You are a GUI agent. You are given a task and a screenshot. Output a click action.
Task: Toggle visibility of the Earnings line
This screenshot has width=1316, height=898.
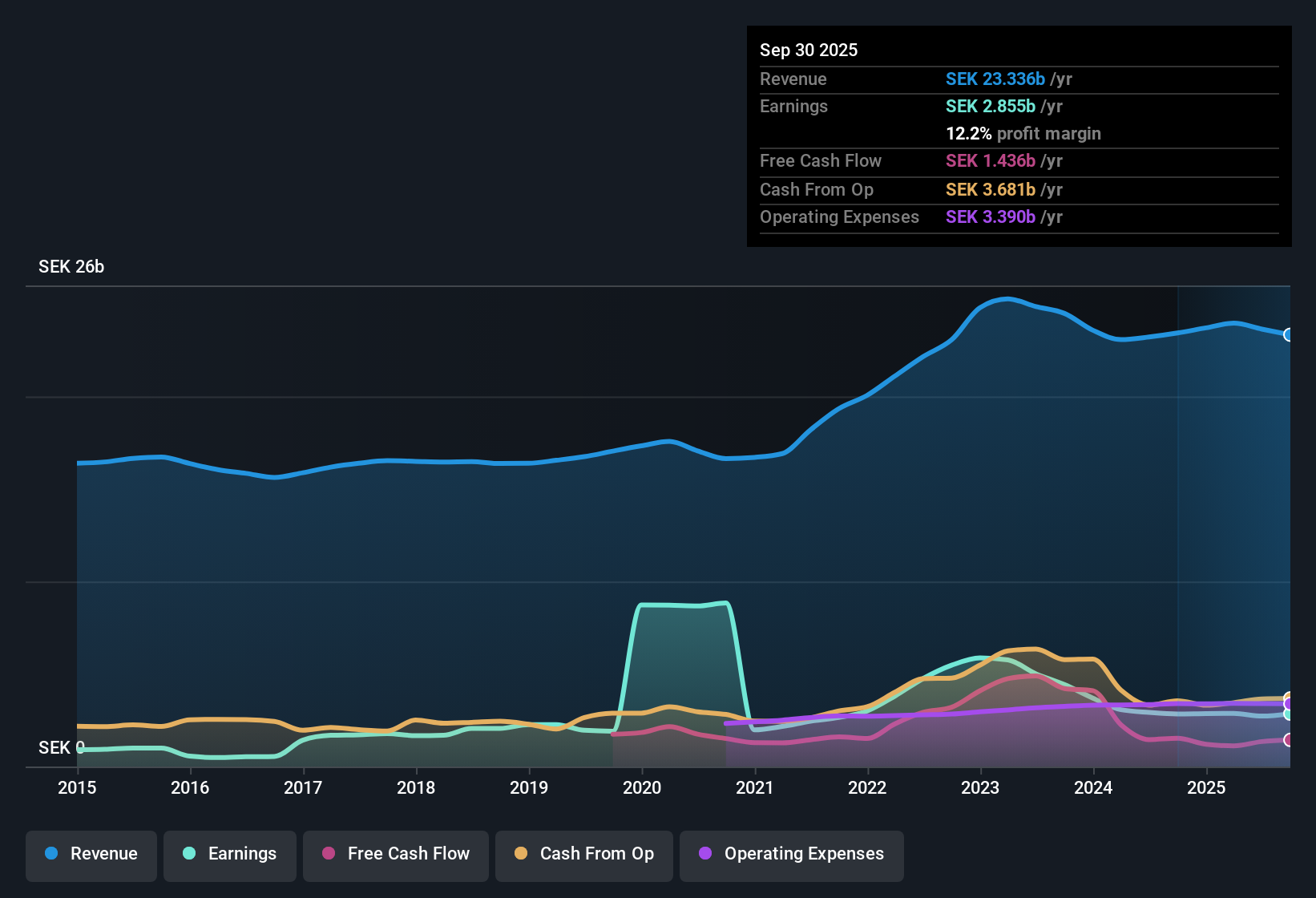tap(229, 854)
